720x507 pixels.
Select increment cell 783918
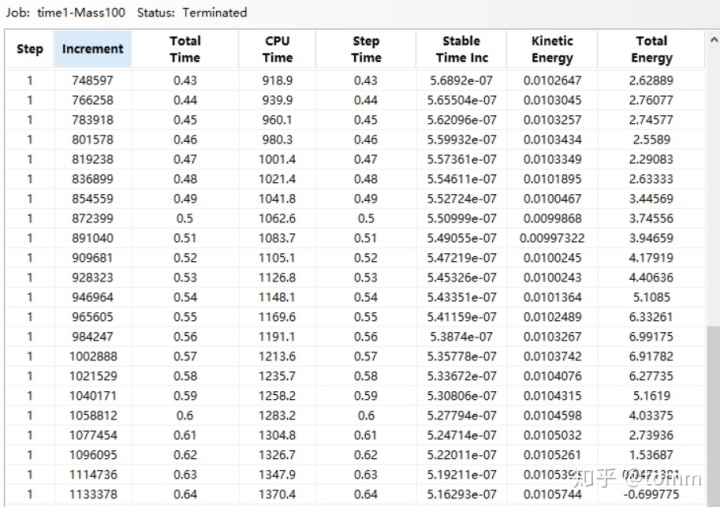coord(92,120)
